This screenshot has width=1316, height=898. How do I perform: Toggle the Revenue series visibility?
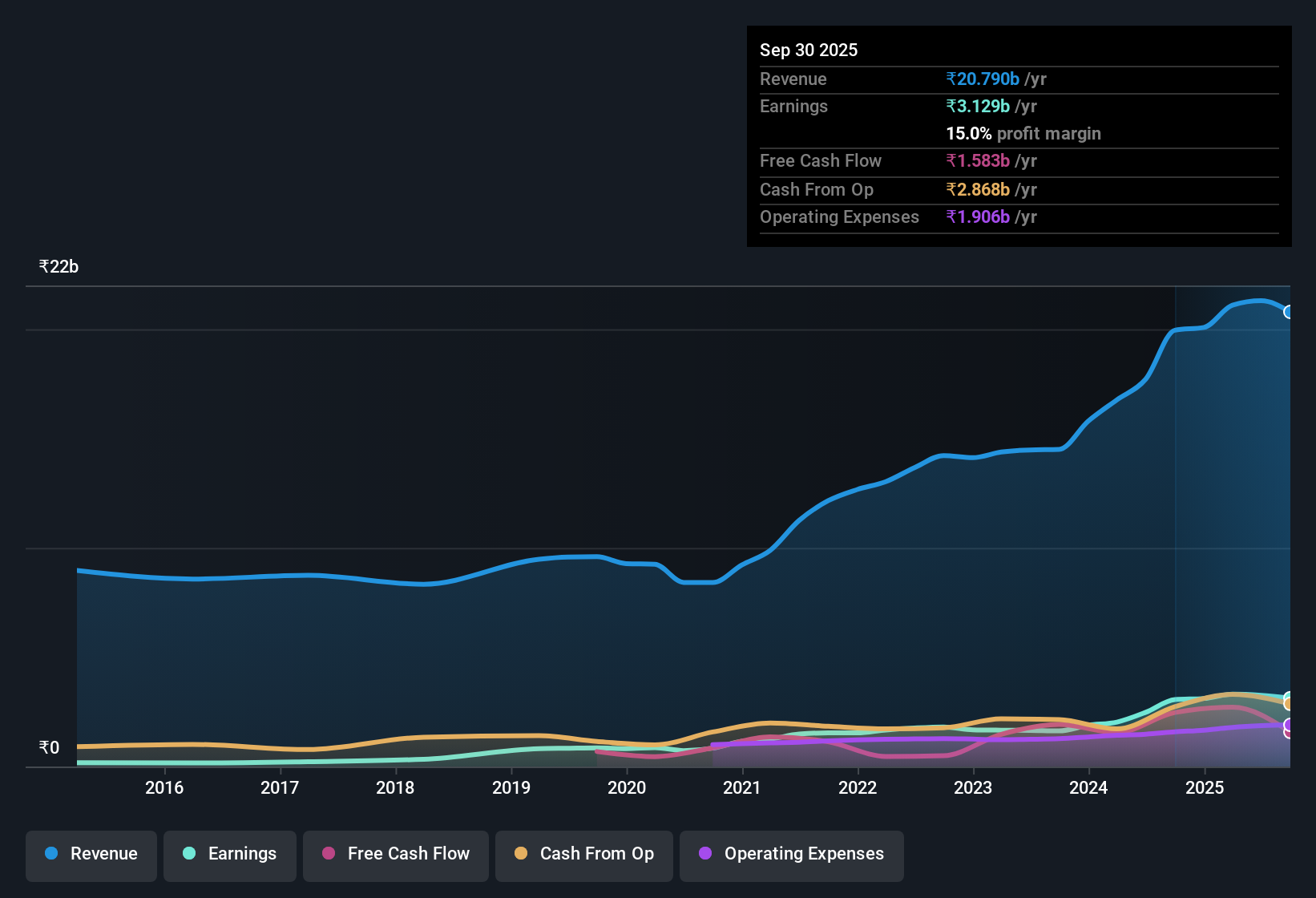91,854
